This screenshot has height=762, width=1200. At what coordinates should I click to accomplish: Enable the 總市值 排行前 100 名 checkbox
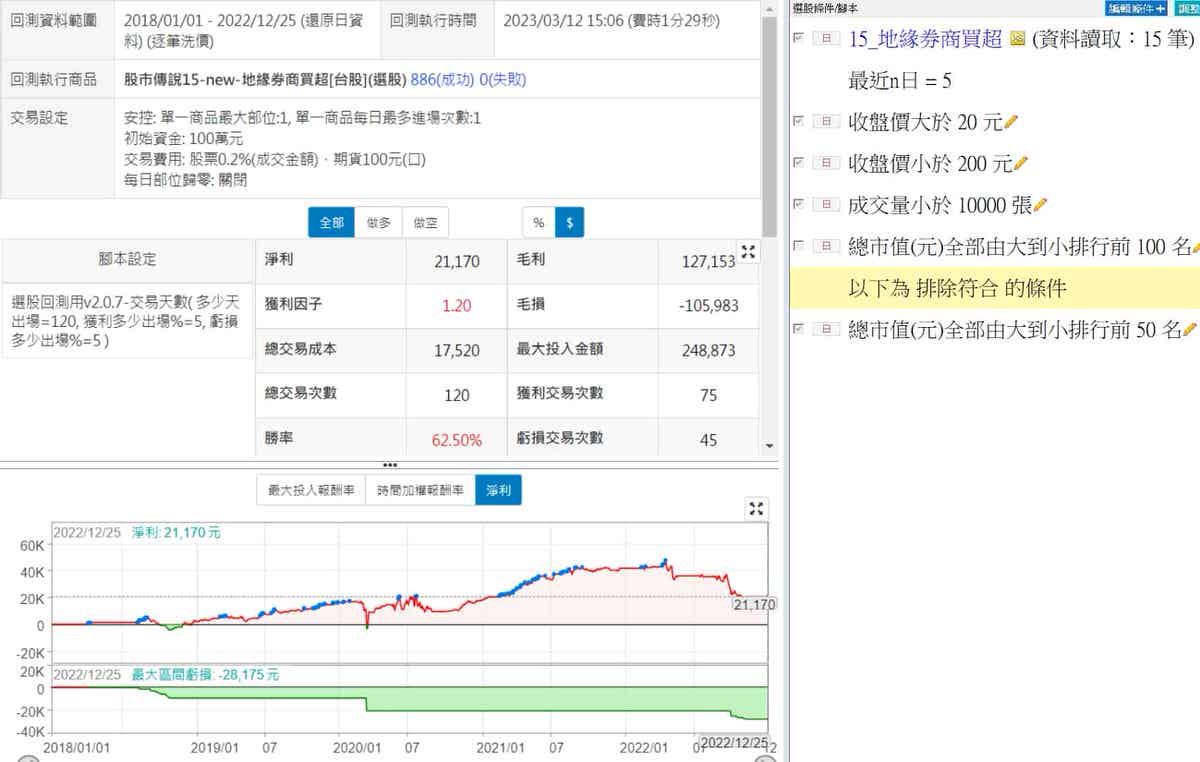click(x=797, y=245)
